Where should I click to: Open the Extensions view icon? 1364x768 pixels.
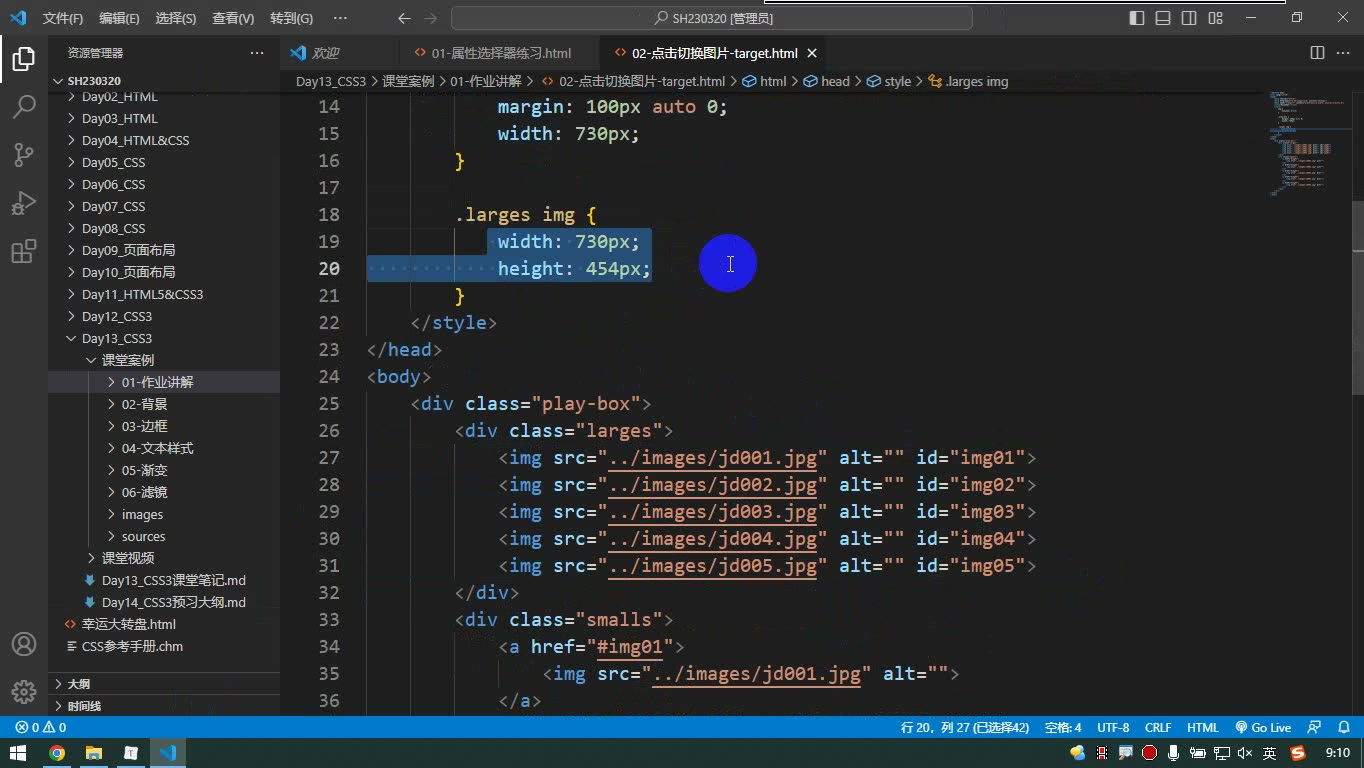click(24, 251)
